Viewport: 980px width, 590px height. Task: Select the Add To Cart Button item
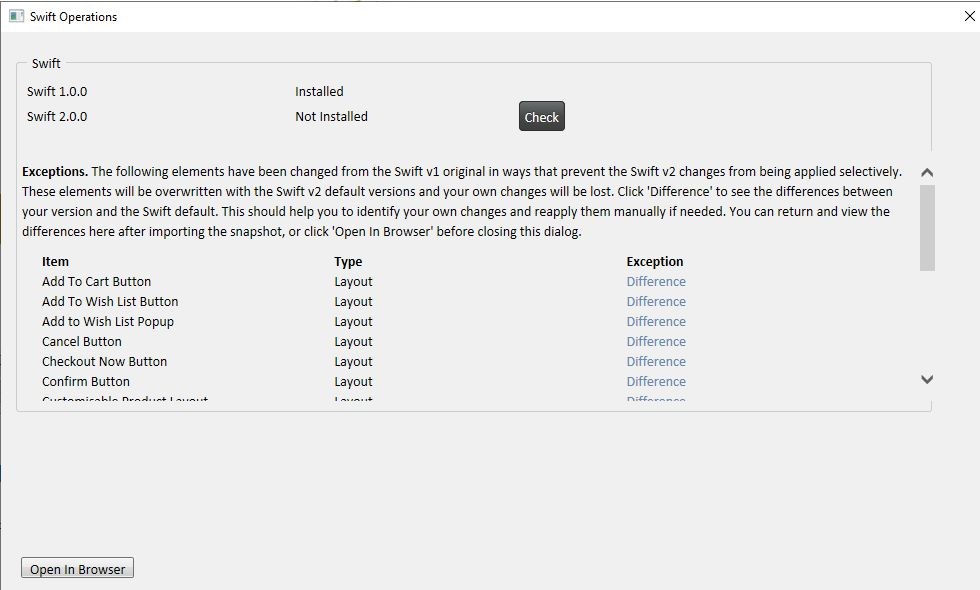pyautogui.click(x=96, y=282)
